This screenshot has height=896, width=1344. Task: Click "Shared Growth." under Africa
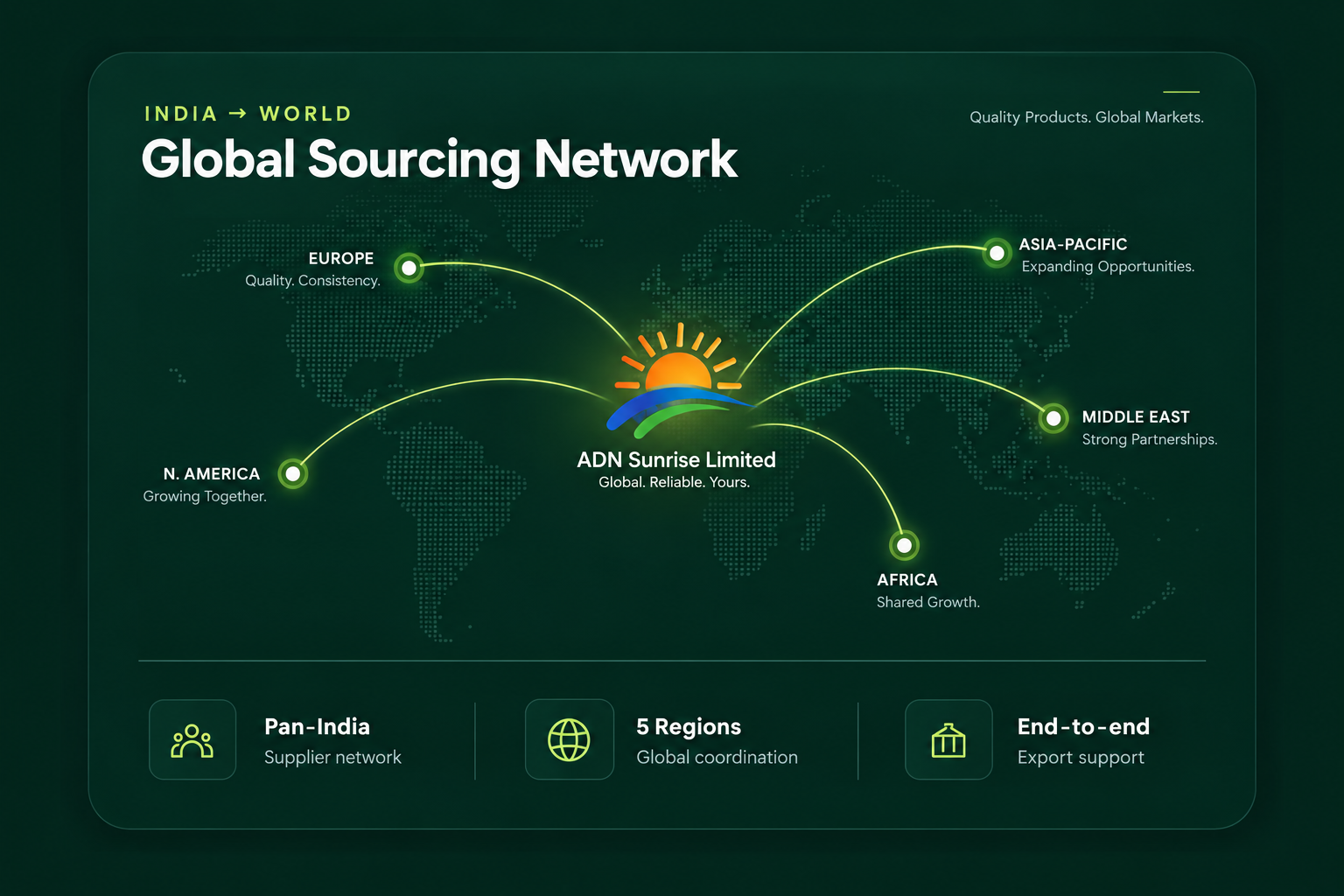(928, 602)
